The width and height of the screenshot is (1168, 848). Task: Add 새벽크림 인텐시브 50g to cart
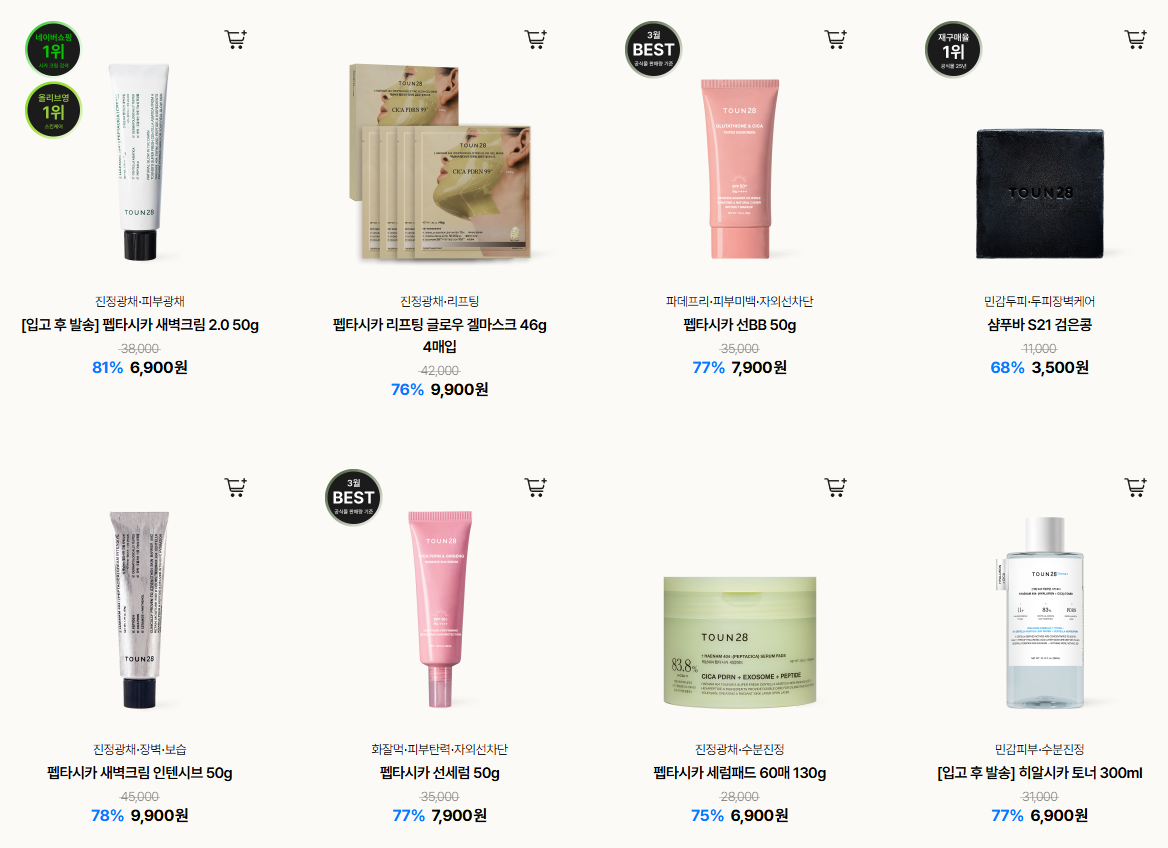coord(235,487)
